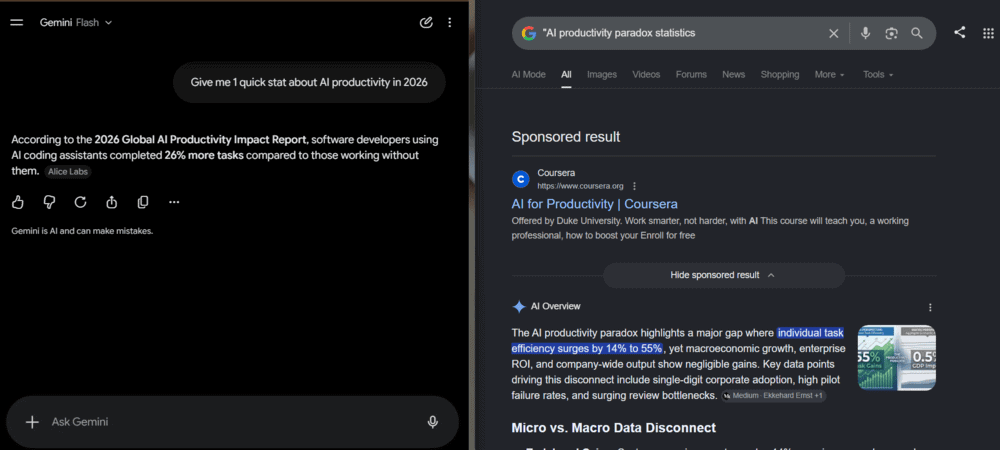Viewport: 1000px width, 450px height.
Task: Open the Gemini hamburger menu
Action: pyautogui.click(x=17, y=22)
